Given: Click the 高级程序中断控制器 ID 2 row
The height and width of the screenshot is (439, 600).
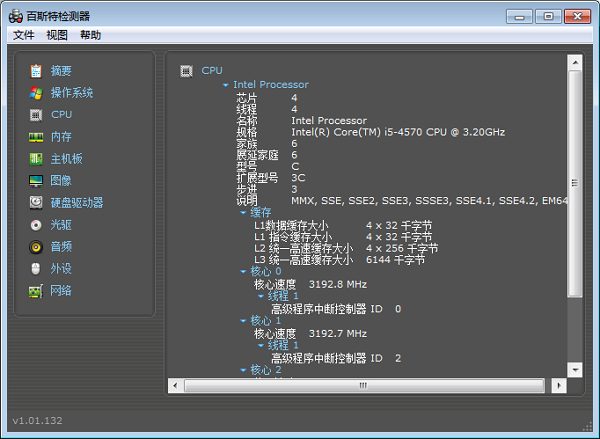Looking at the screenshot, I should coord(336,359).
